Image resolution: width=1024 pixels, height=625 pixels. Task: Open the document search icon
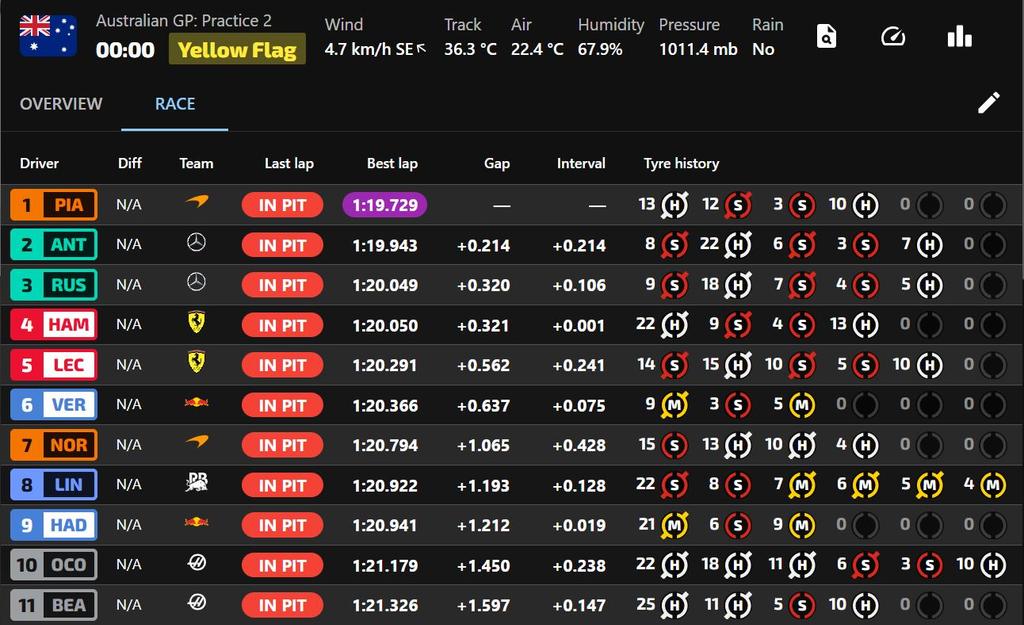tap(826, 37)
